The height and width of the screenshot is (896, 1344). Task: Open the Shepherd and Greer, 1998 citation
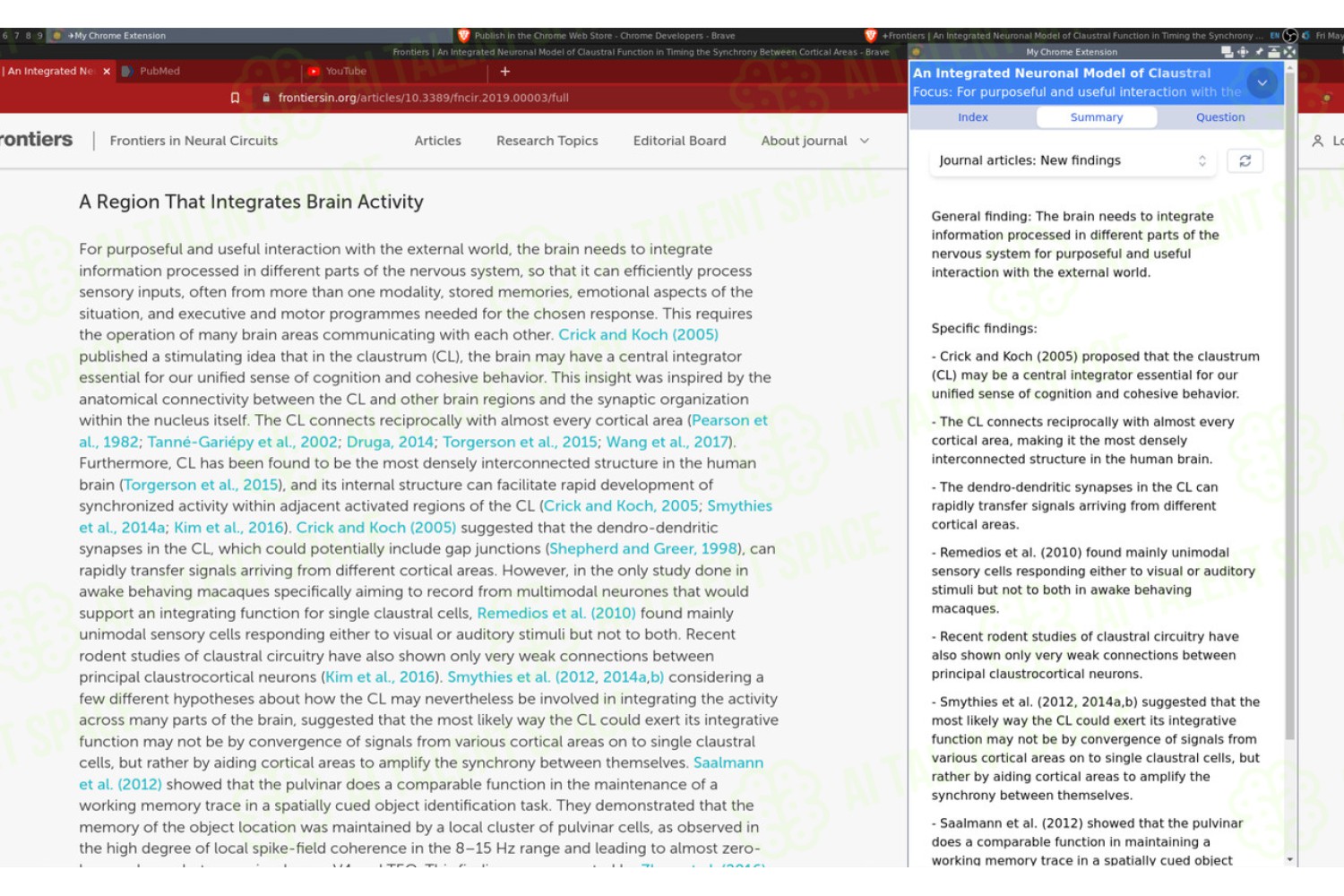click(x=643, y=549)
